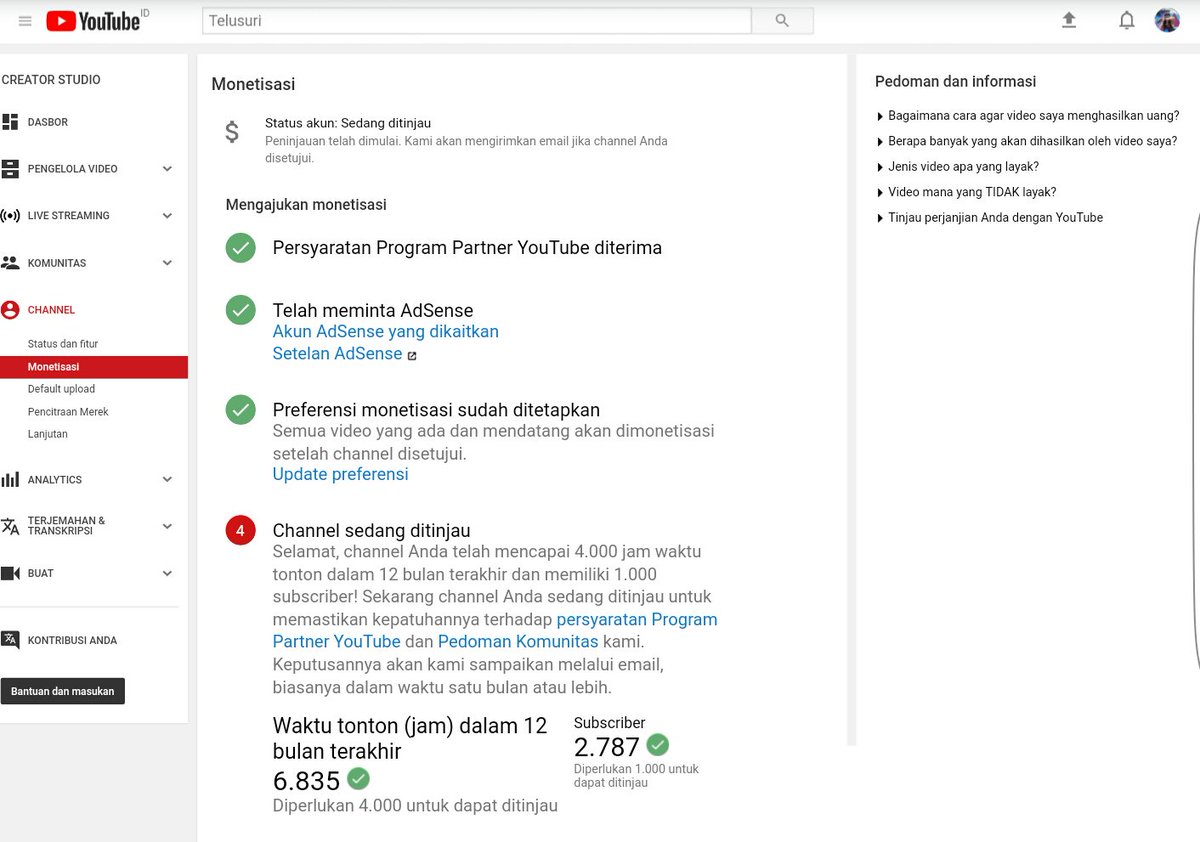Open the account avatar menu
This screenshot has width=1200, height=842.
click(x=1167, y=20)
